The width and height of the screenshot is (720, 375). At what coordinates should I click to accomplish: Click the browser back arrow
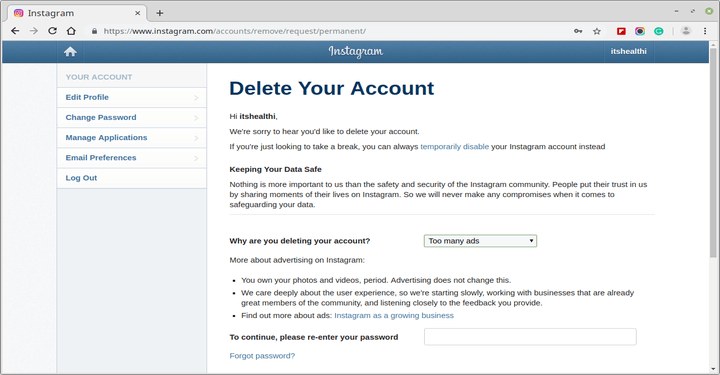pos(15,31)
